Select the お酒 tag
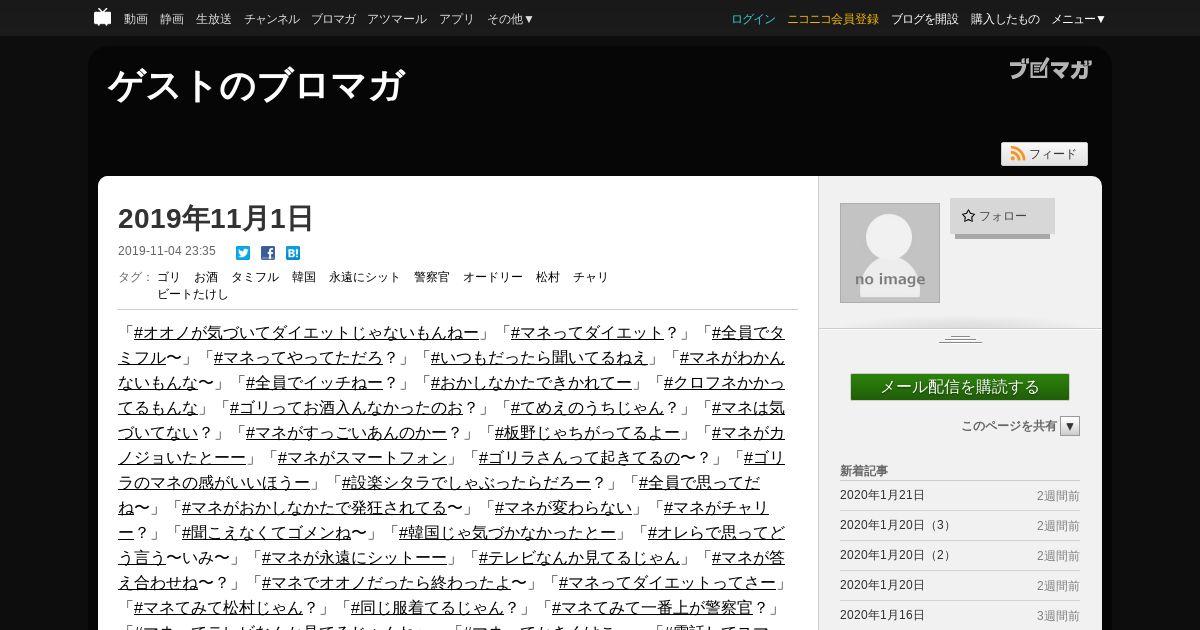This screenshot has height=630, width=1200. pyautogui.click(x=206, y=277)
